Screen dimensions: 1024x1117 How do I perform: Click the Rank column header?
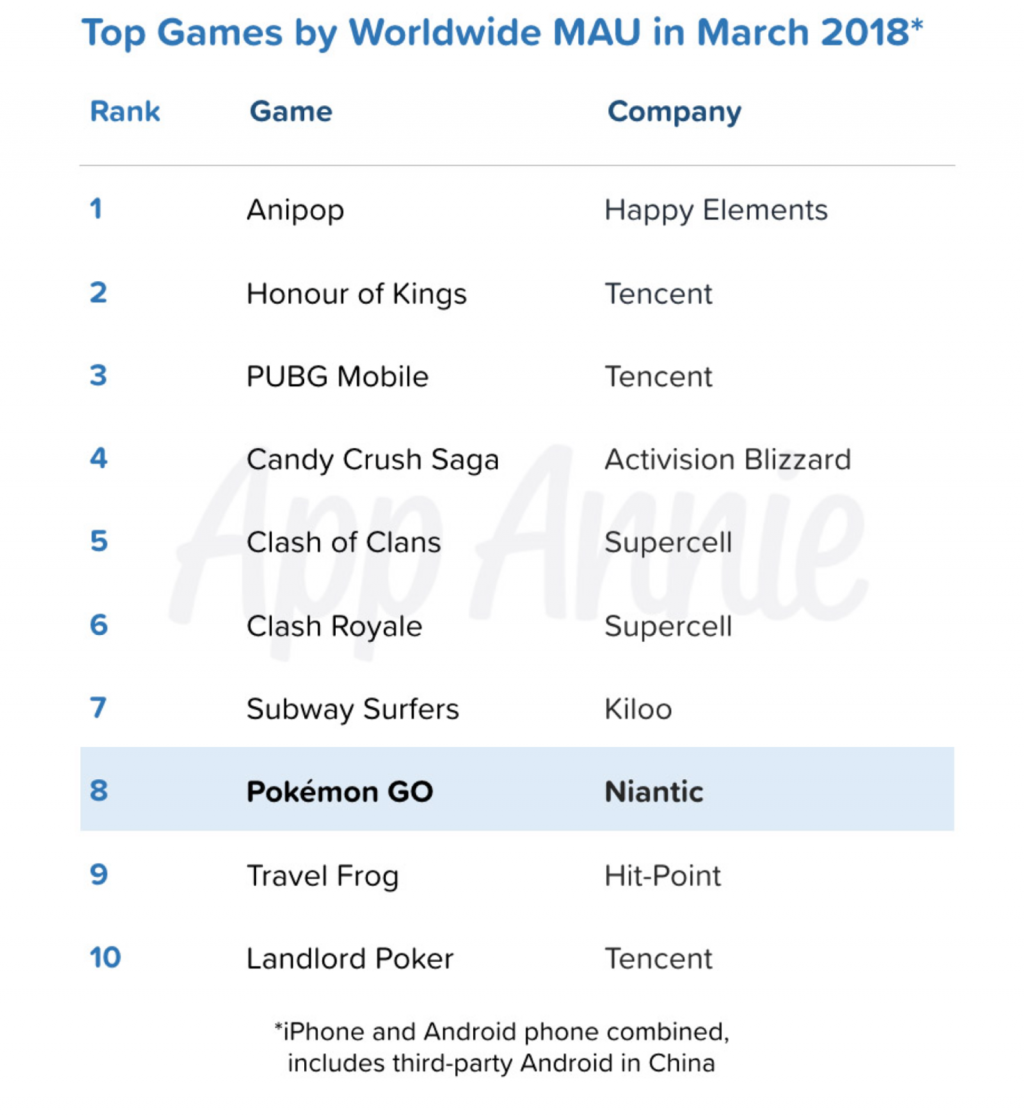(125, 112)
